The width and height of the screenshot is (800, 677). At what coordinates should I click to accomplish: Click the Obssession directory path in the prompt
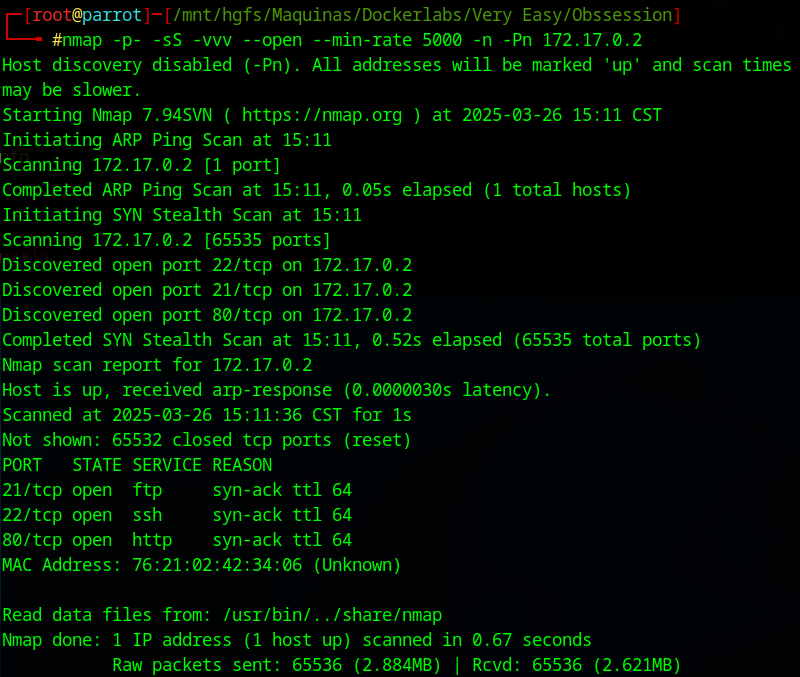(x=619, y=15)
